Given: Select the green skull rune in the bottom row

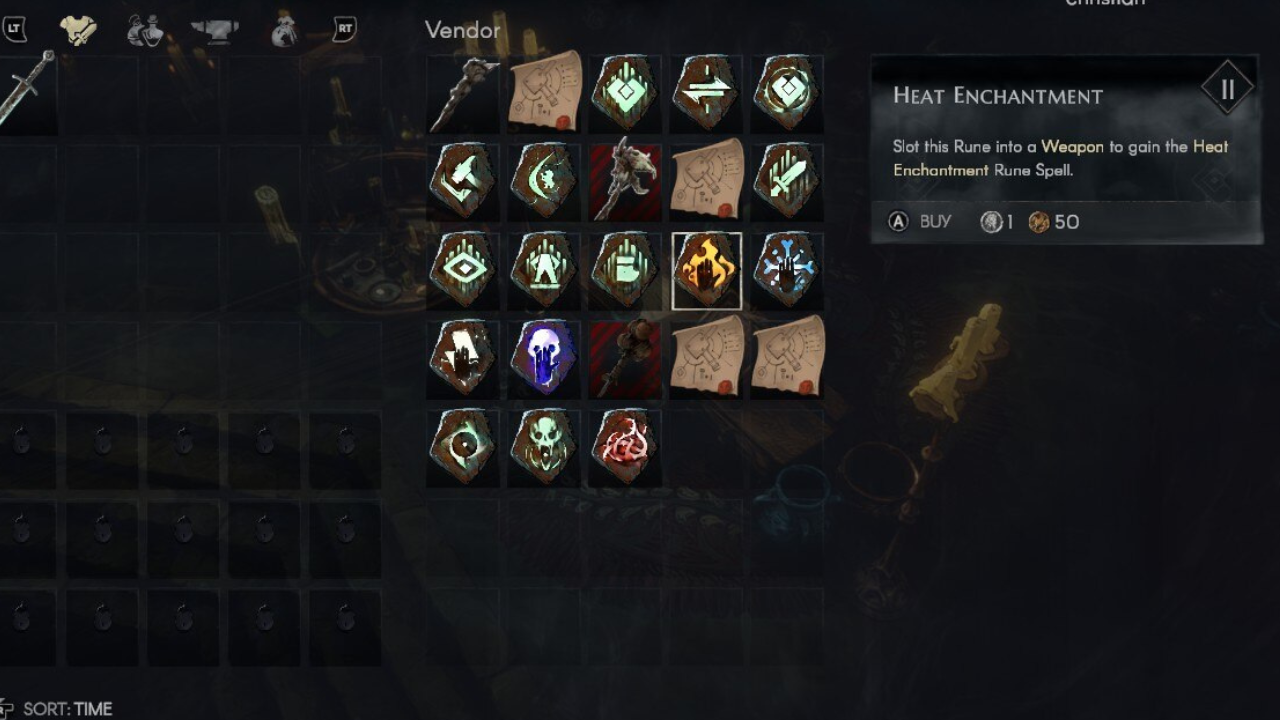Looking at the screenshot, I should tap(544, 446).
